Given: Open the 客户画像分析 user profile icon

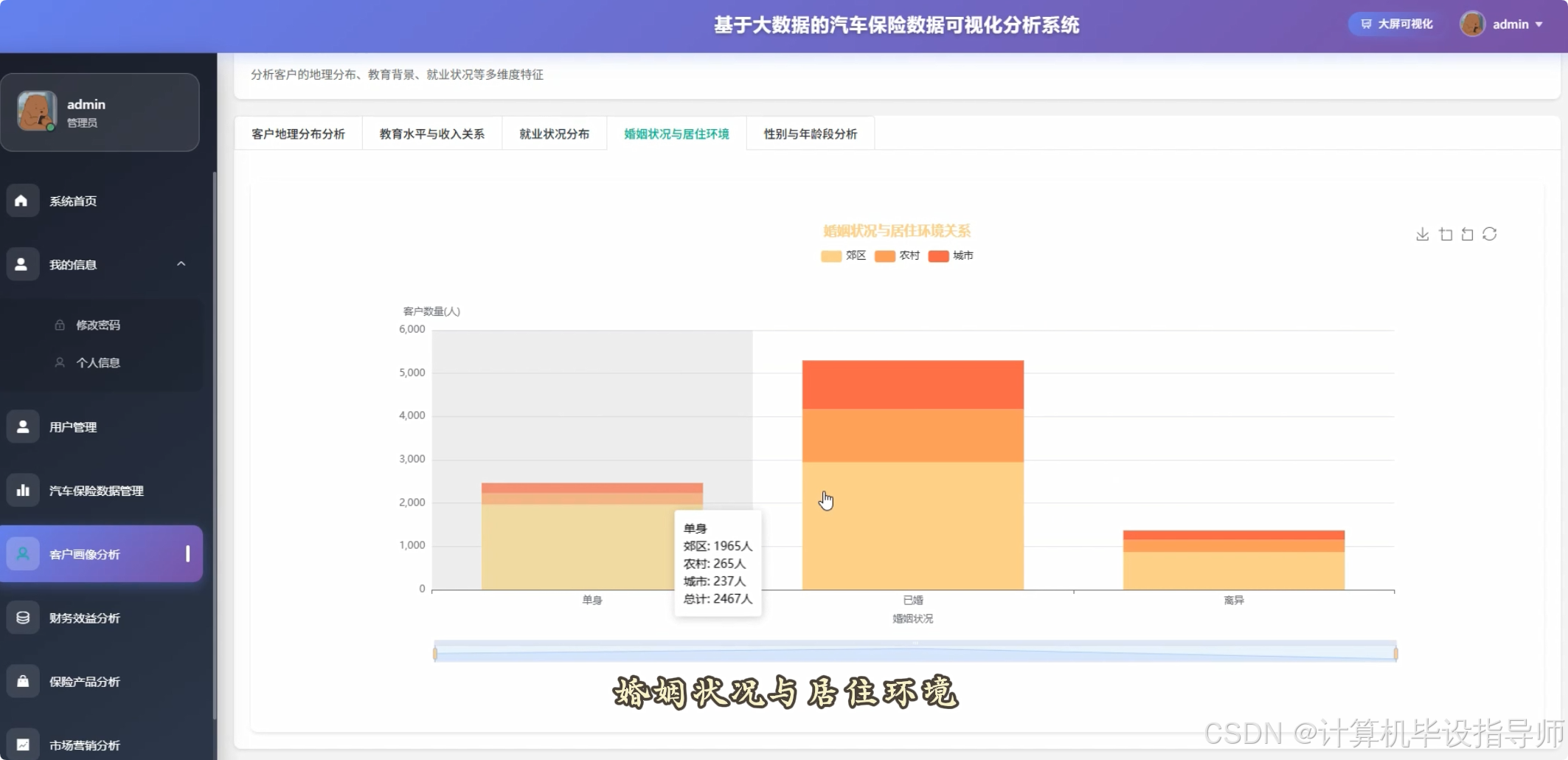Looking at the screenshot, I should click(24, 553).
